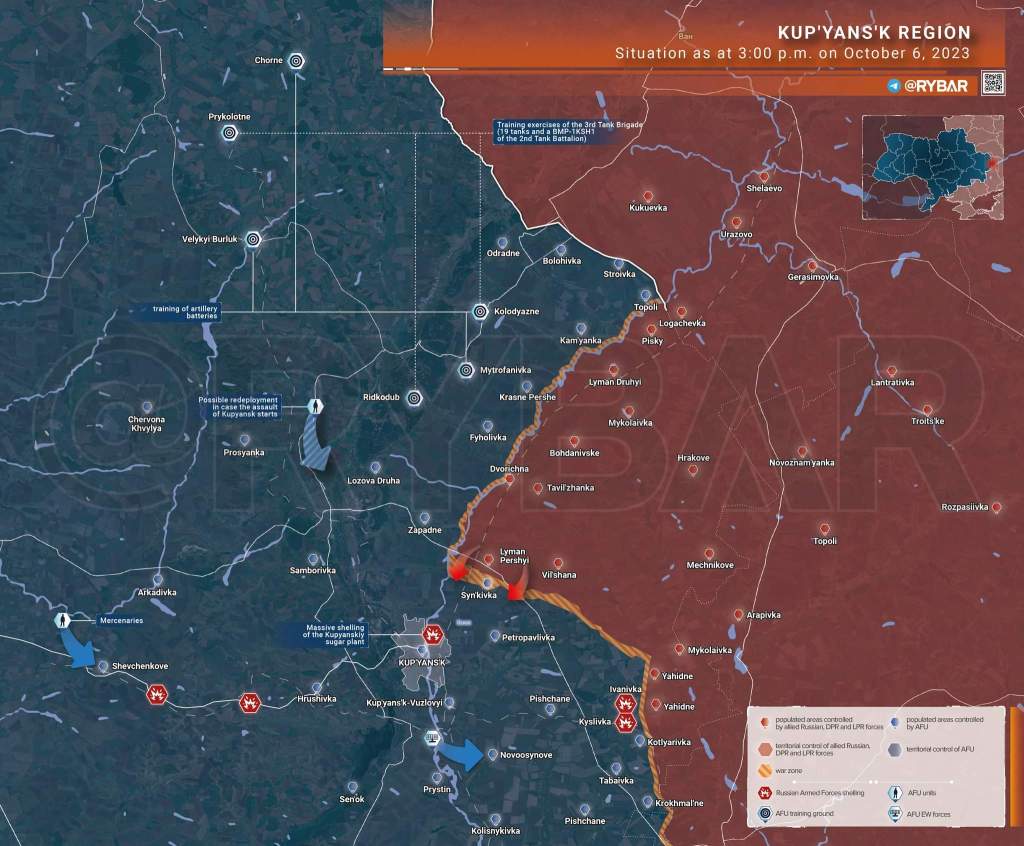Select the target marker at Kolodyazne
Image resolution: width=1024 pixels, height=846 pixels.
480,311
